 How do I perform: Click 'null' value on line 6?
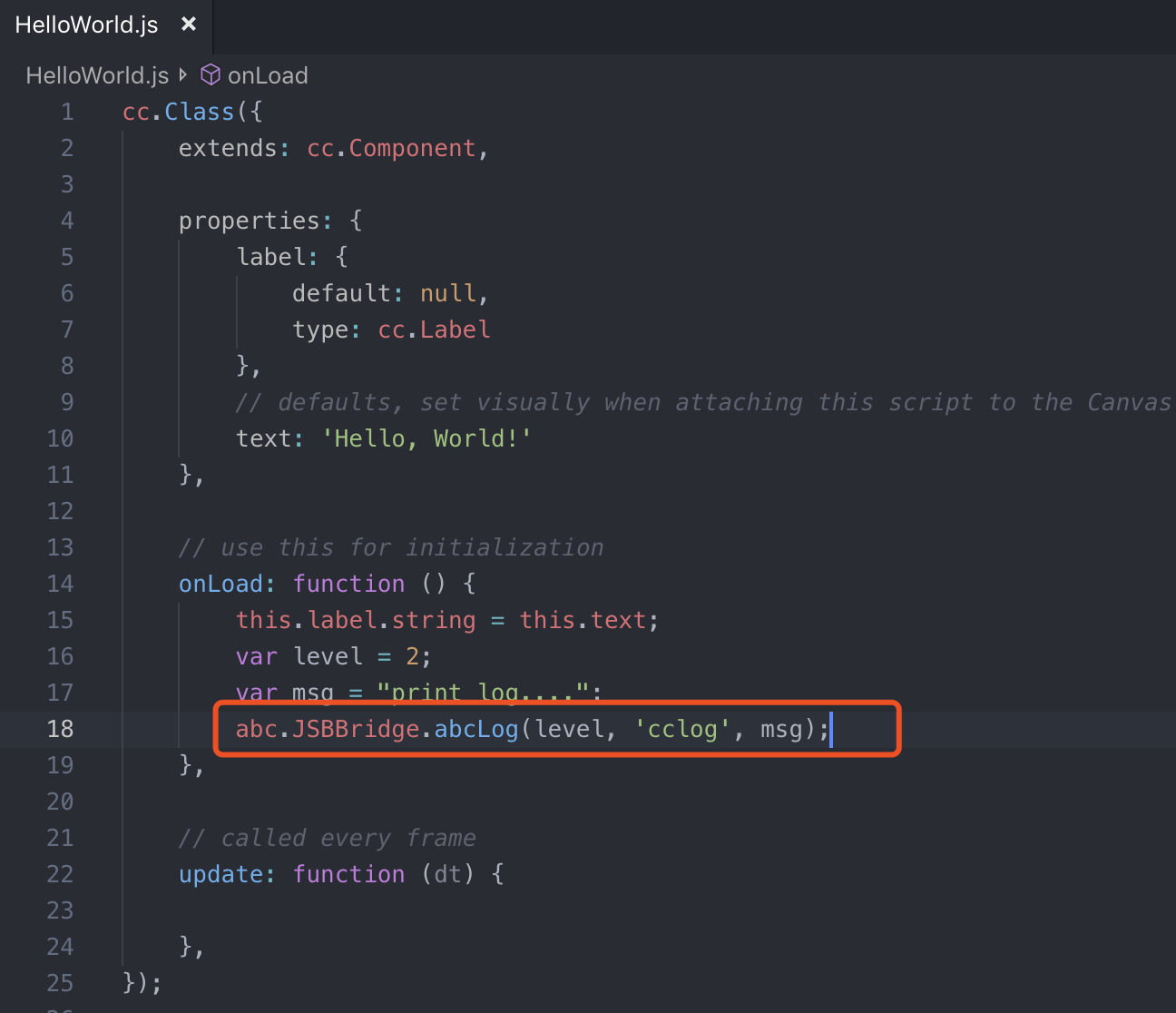(448, 293)
